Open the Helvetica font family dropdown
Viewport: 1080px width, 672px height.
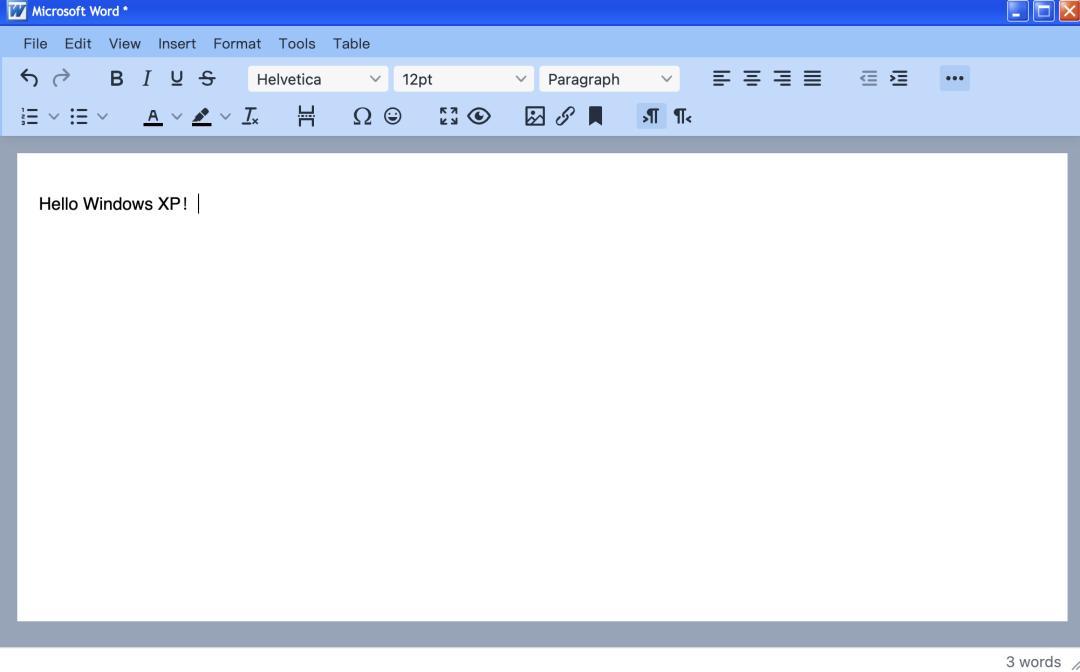(318, 79)
